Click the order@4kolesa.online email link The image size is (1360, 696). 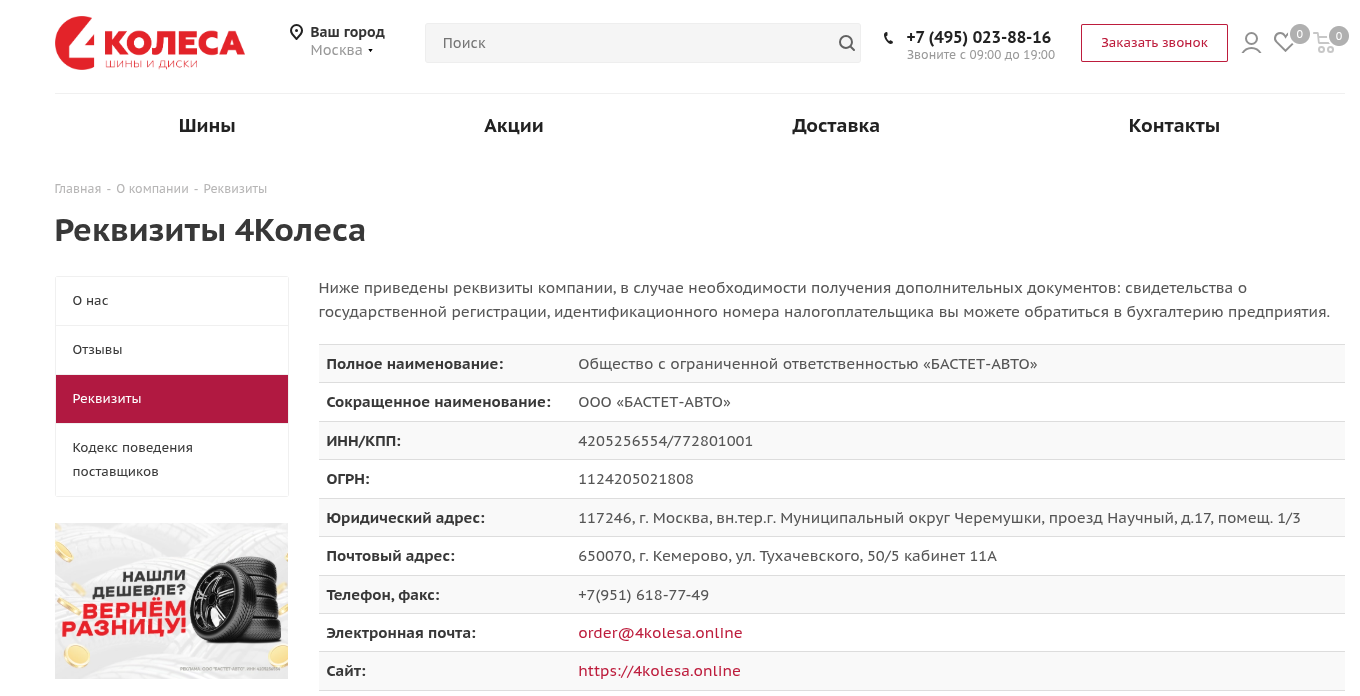(660, 633)
